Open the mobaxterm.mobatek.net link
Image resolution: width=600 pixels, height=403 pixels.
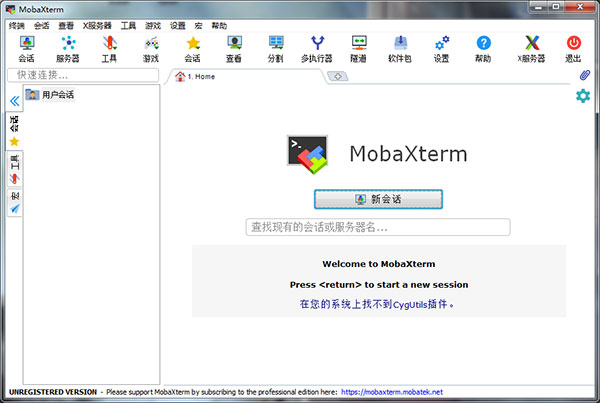[392, 392]
